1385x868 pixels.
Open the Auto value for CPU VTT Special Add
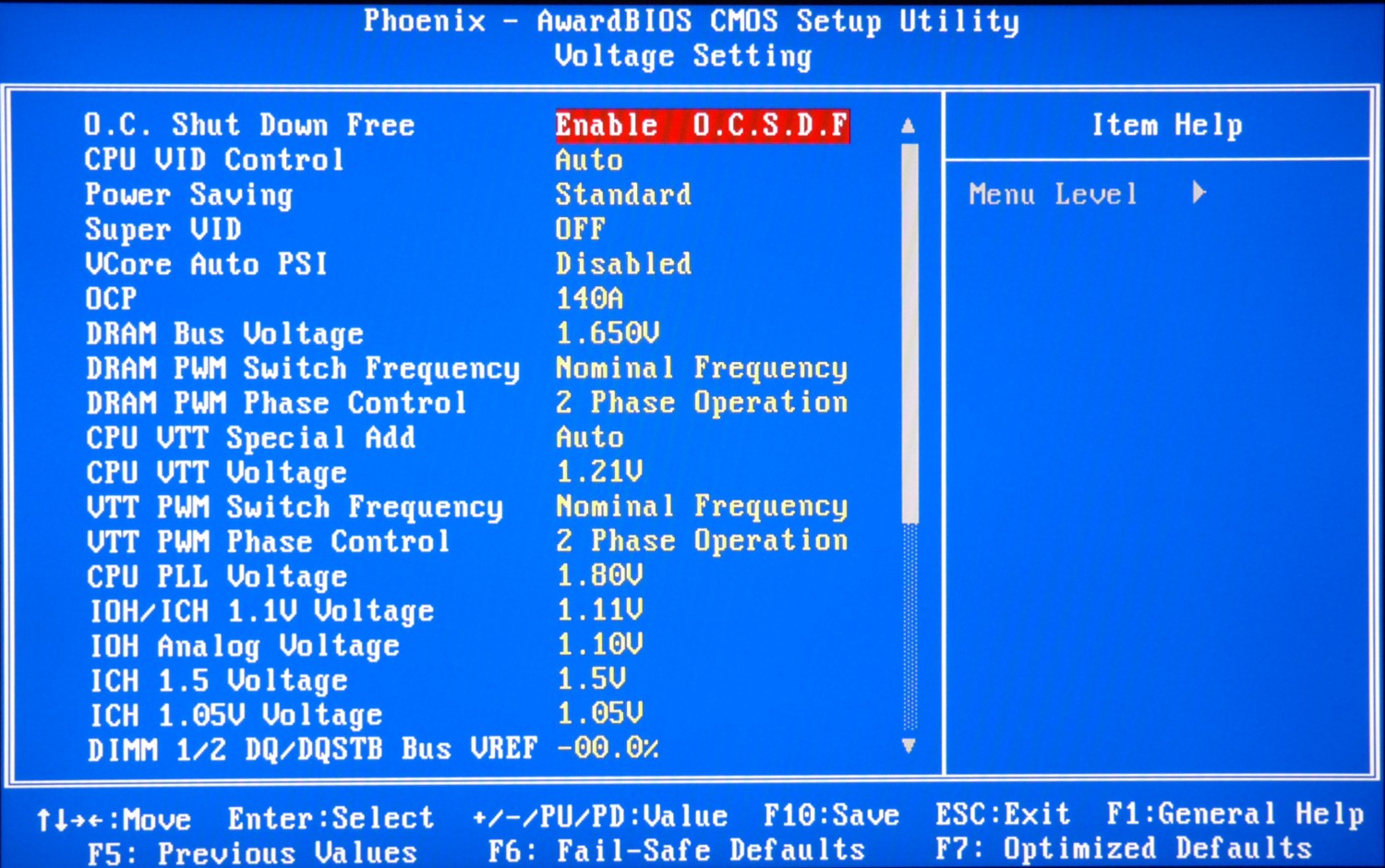click(x=589, y=437)
